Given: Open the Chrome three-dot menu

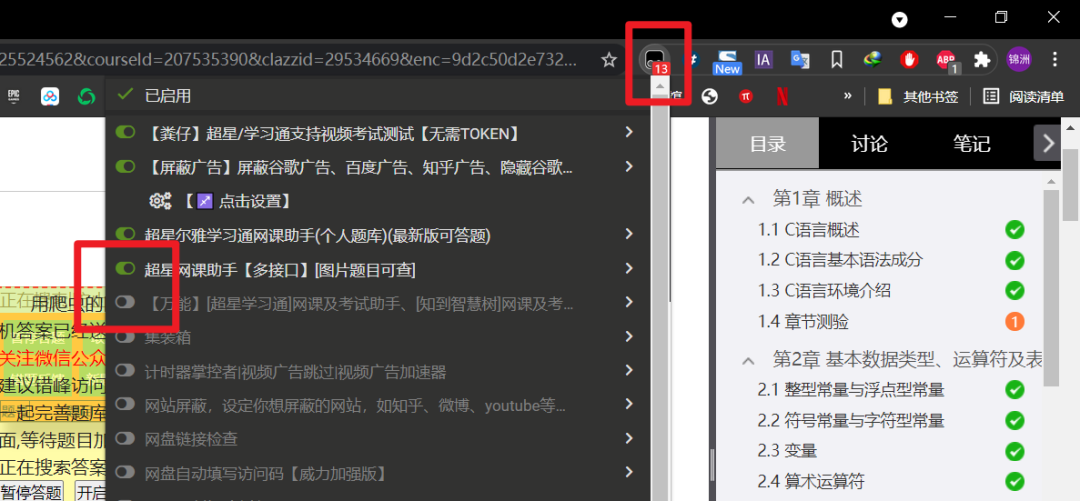Looking at the screenshot, I should click(x=1055, y=60).
